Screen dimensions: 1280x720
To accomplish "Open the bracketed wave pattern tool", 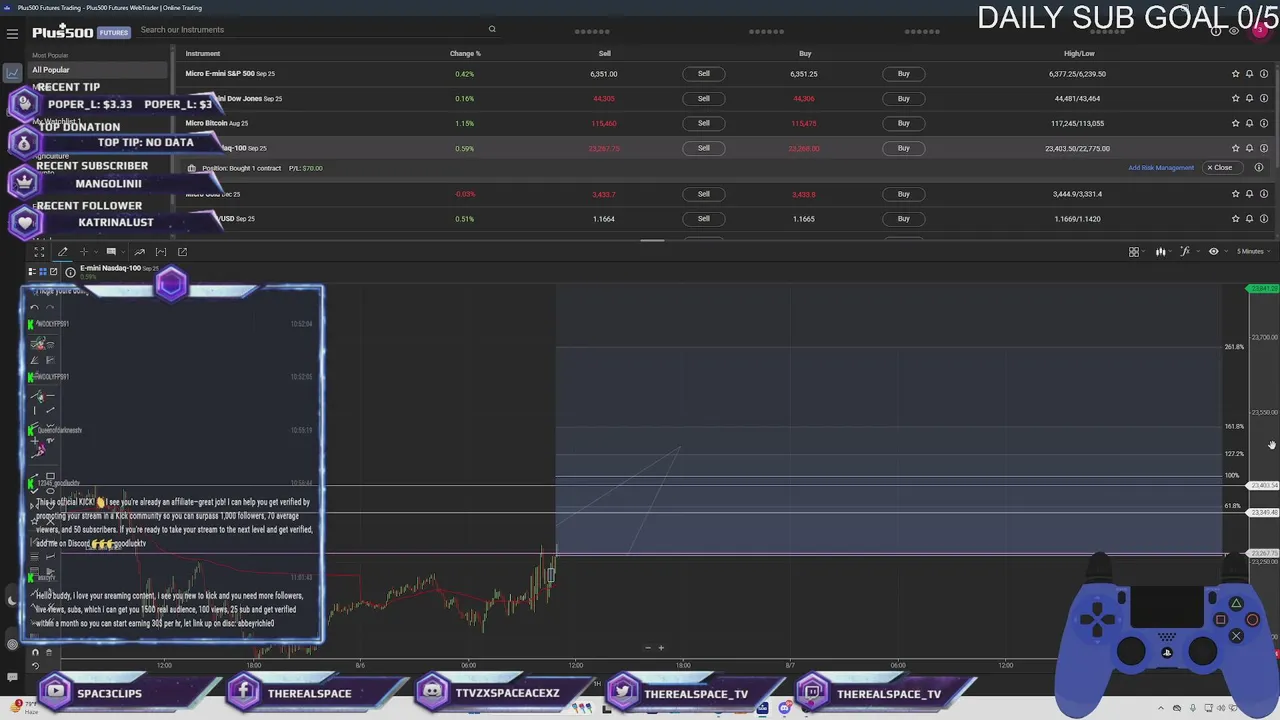I will [161, 252].
